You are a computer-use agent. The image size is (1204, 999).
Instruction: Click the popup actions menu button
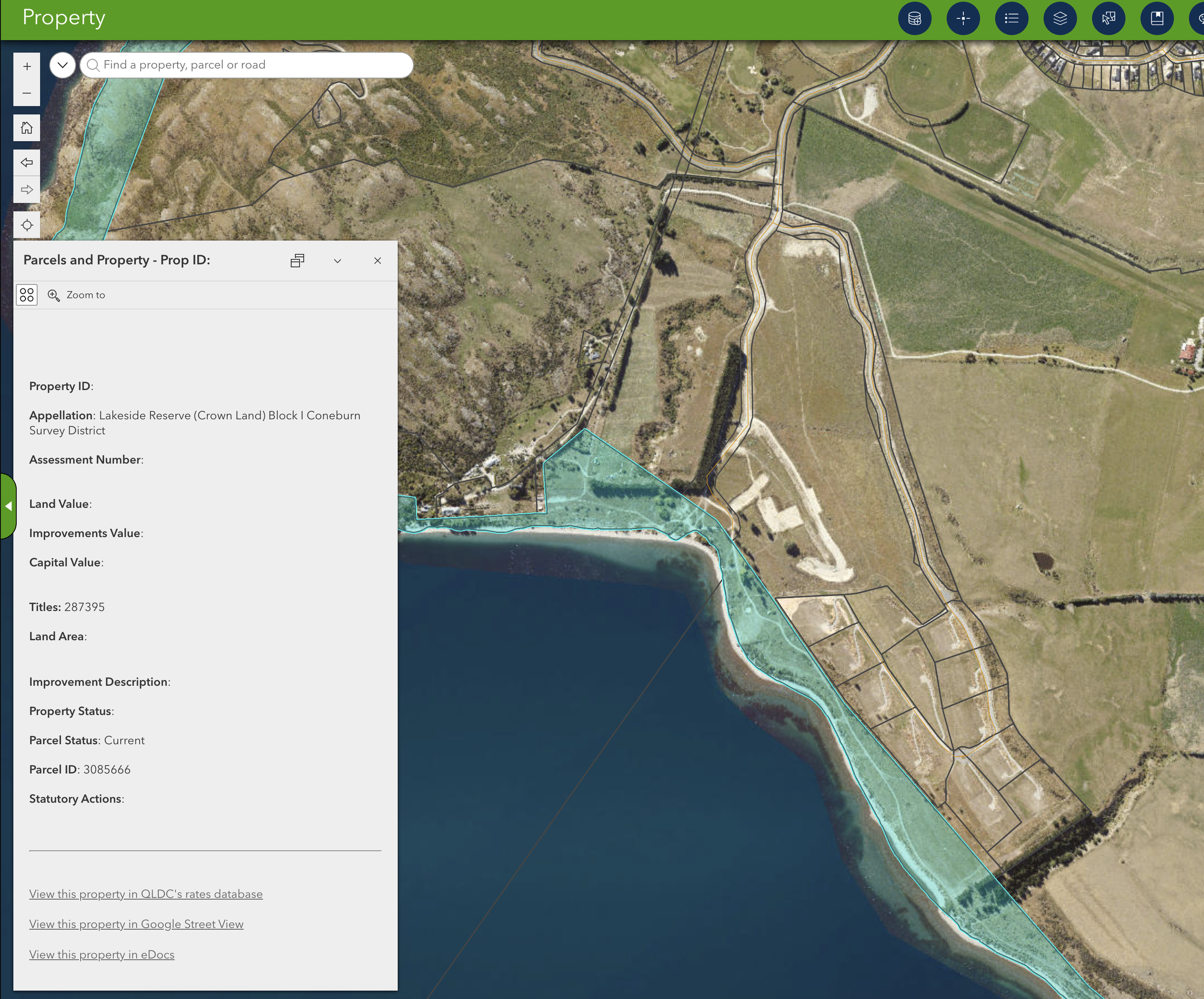27,295
